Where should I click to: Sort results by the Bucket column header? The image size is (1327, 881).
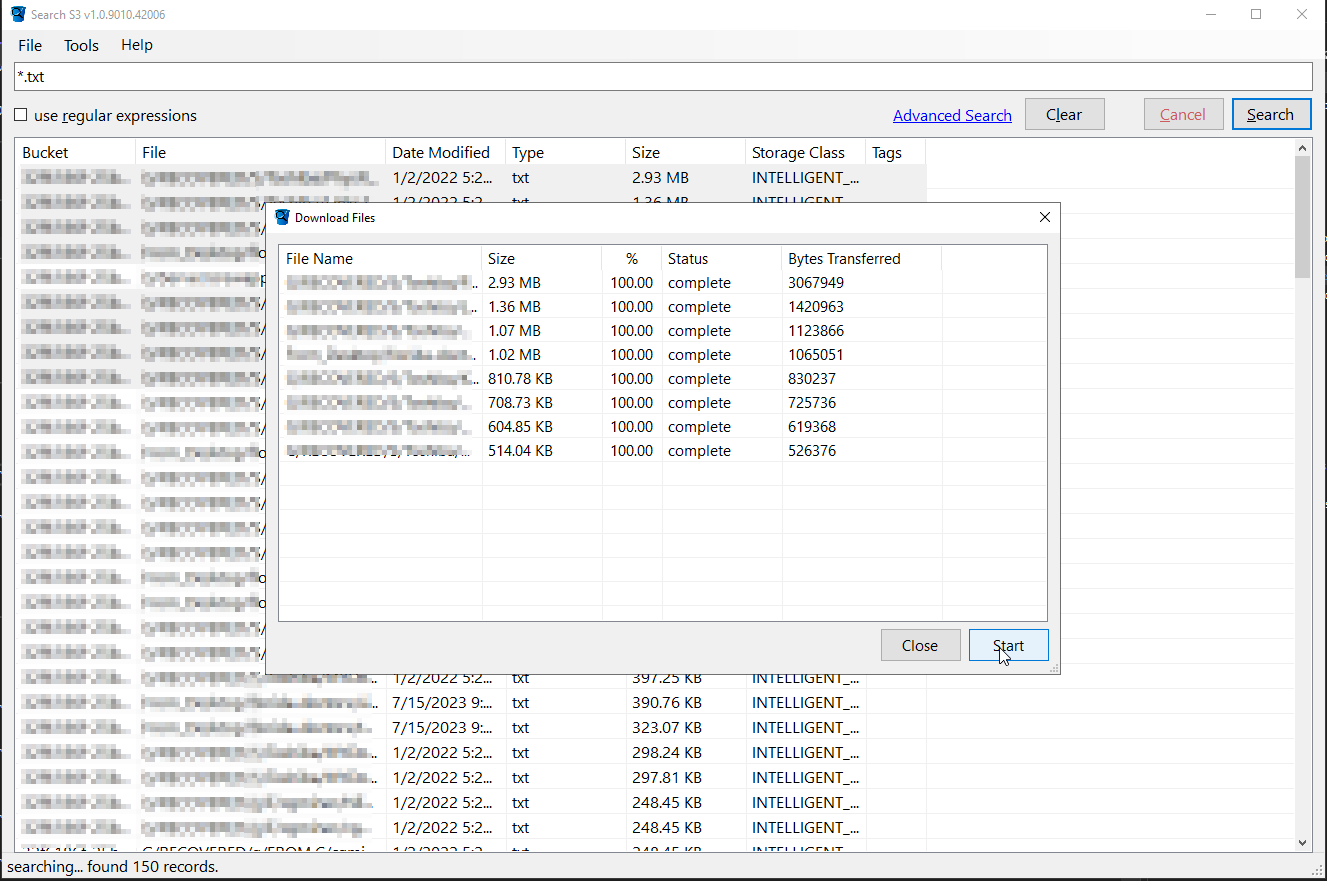coord(76,152)
